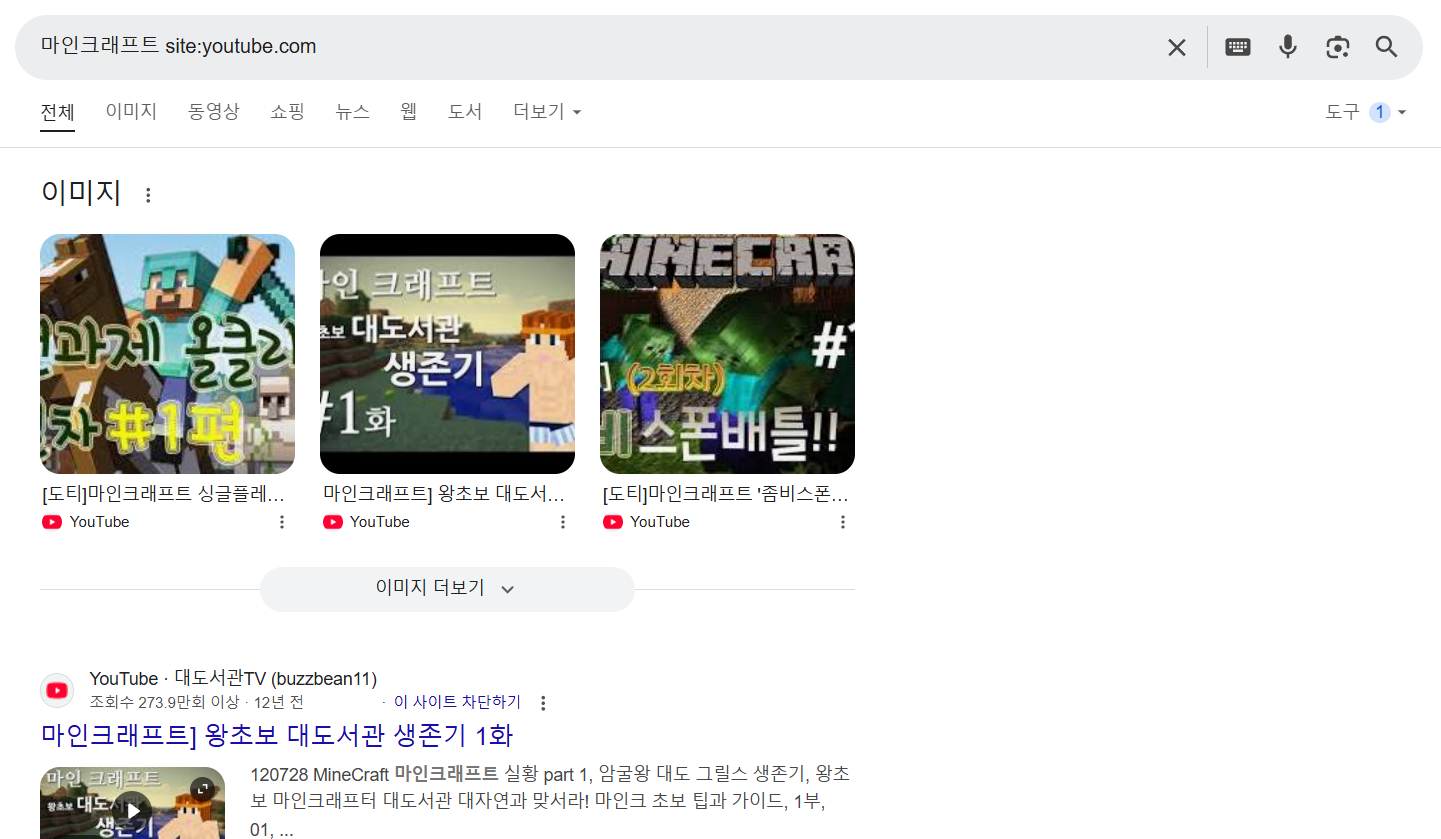Viewport: 1441px width, 839px height.
Task: Open image search with the camera lens icon
Action: (1338, 47)
